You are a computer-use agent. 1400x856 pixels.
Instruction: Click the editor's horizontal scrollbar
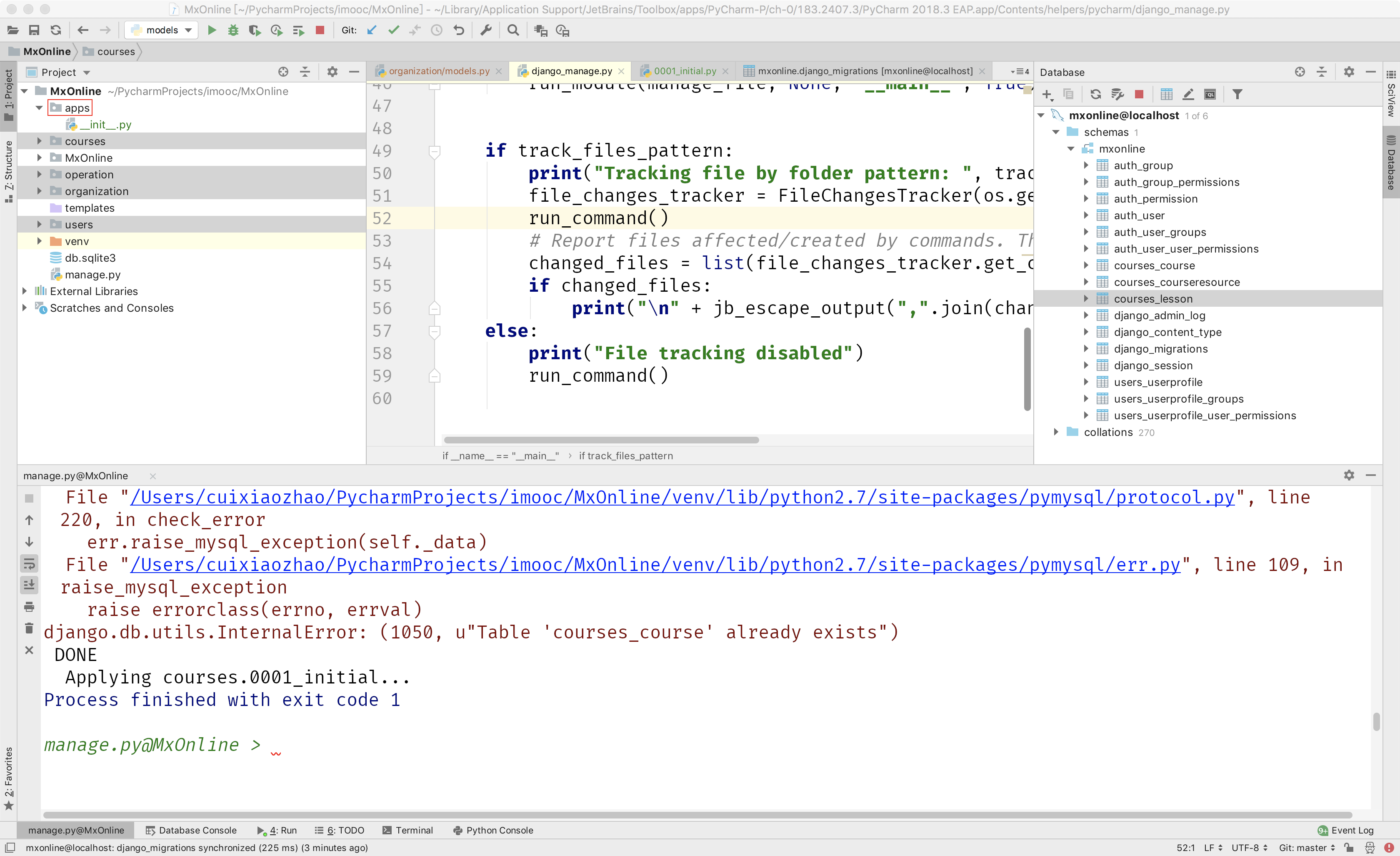pos(601,439)
